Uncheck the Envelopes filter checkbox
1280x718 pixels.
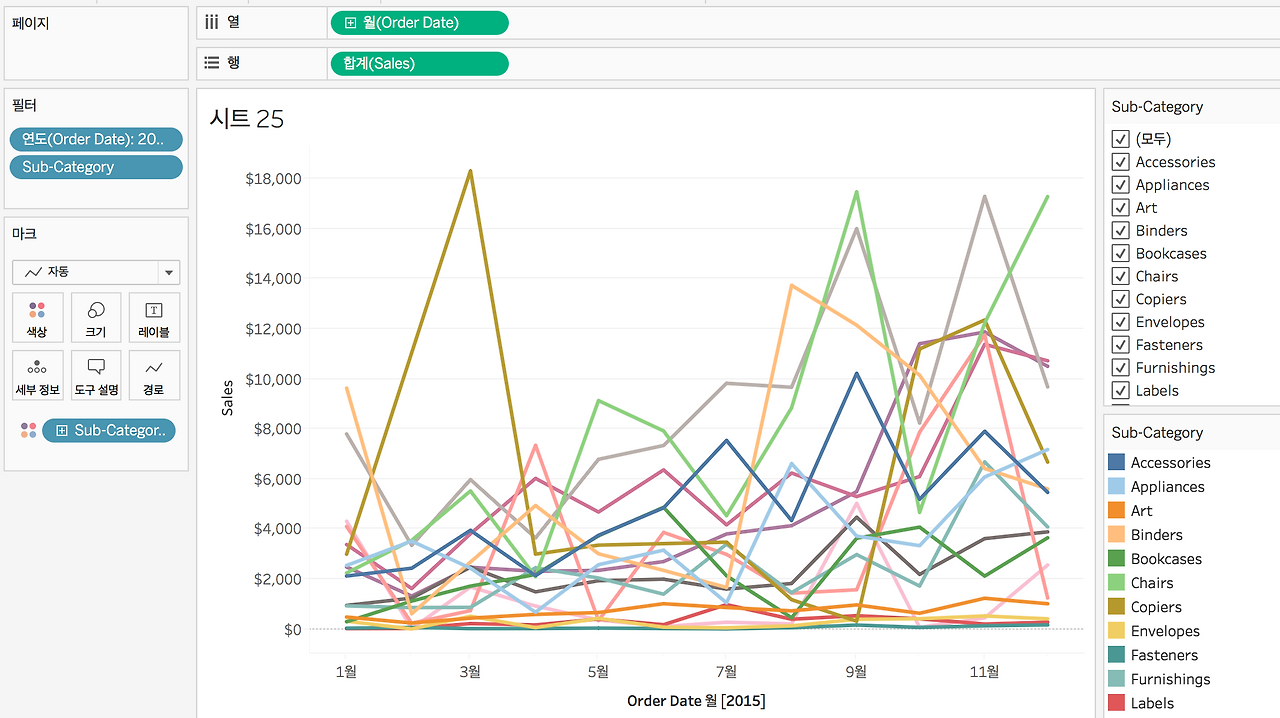pos(1121,322)
